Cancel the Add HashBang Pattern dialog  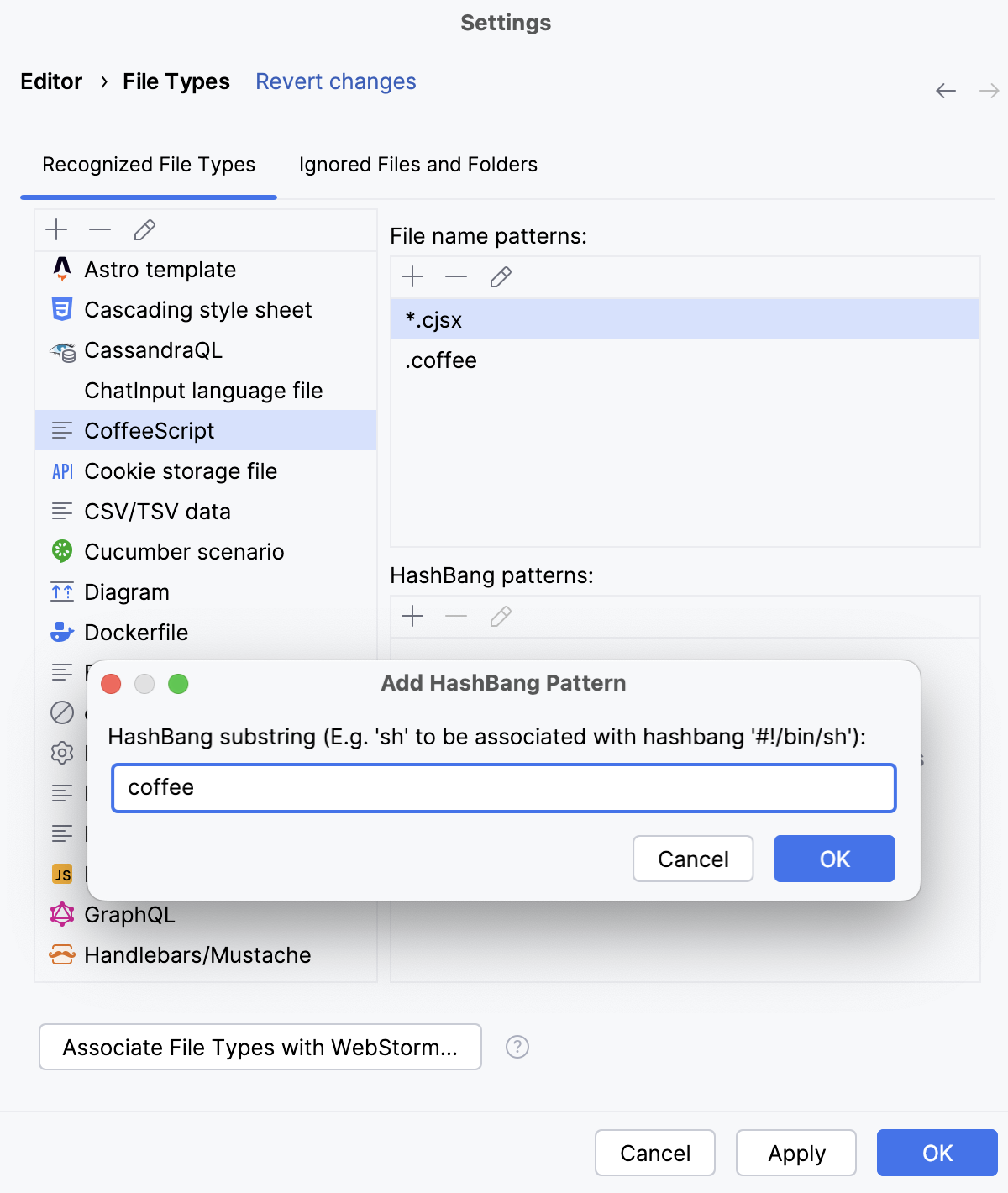tap(692, 859)
